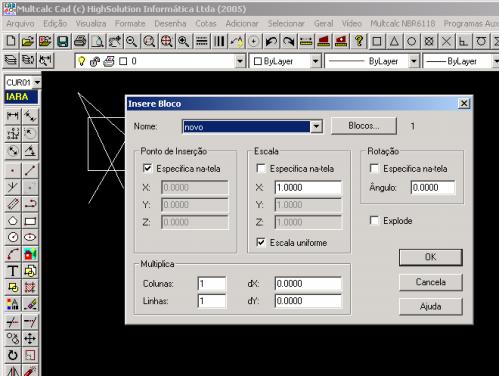
Task: Select the polygon drawing tool
Action: (x=13, y=221)
